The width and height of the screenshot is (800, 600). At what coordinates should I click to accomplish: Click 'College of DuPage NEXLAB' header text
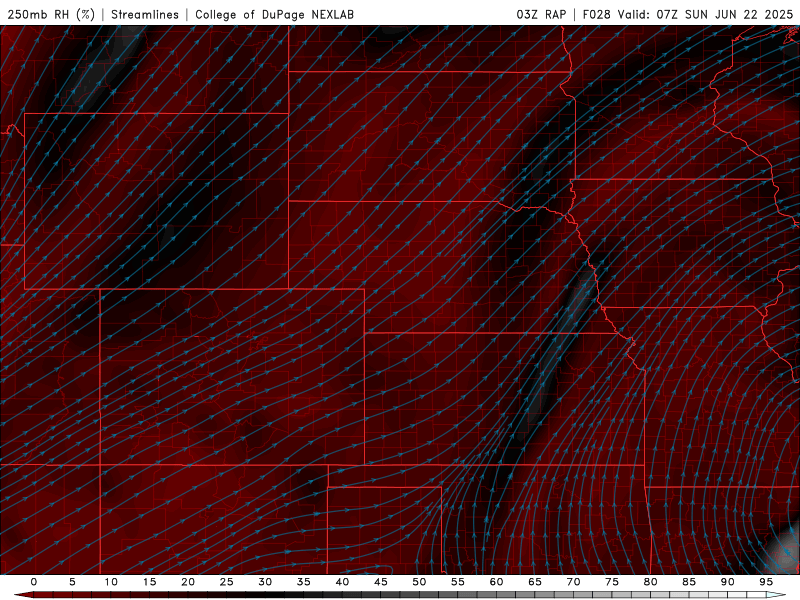(x=274, y=14)
